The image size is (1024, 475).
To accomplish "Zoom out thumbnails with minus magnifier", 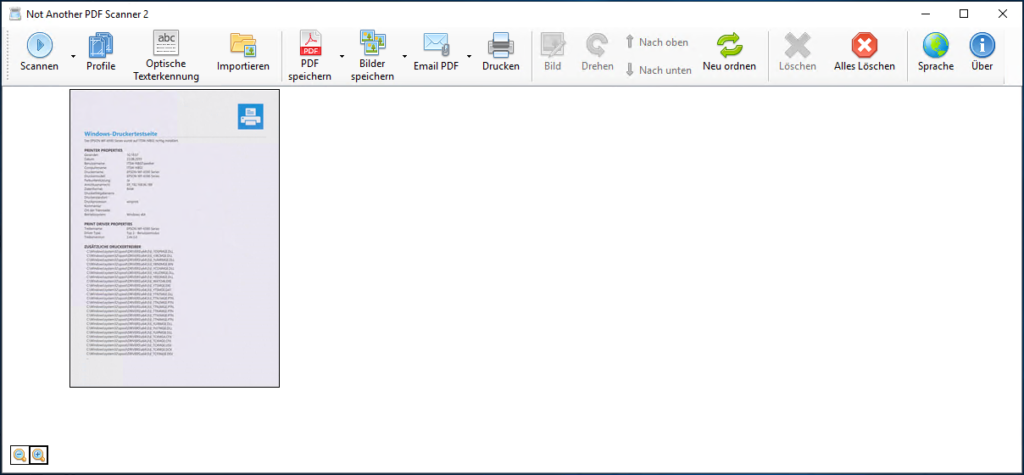I will pyautogui.click(x=19, y=455).
